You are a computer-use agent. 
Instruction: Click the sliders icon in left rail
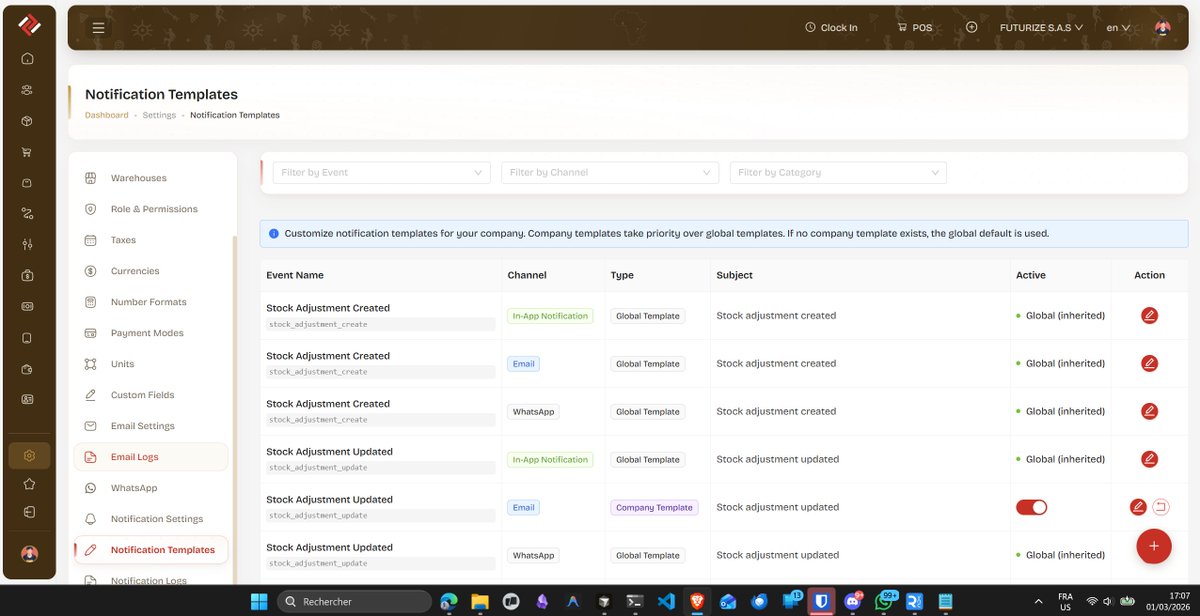pyautogui.click(x=28, y=245)
